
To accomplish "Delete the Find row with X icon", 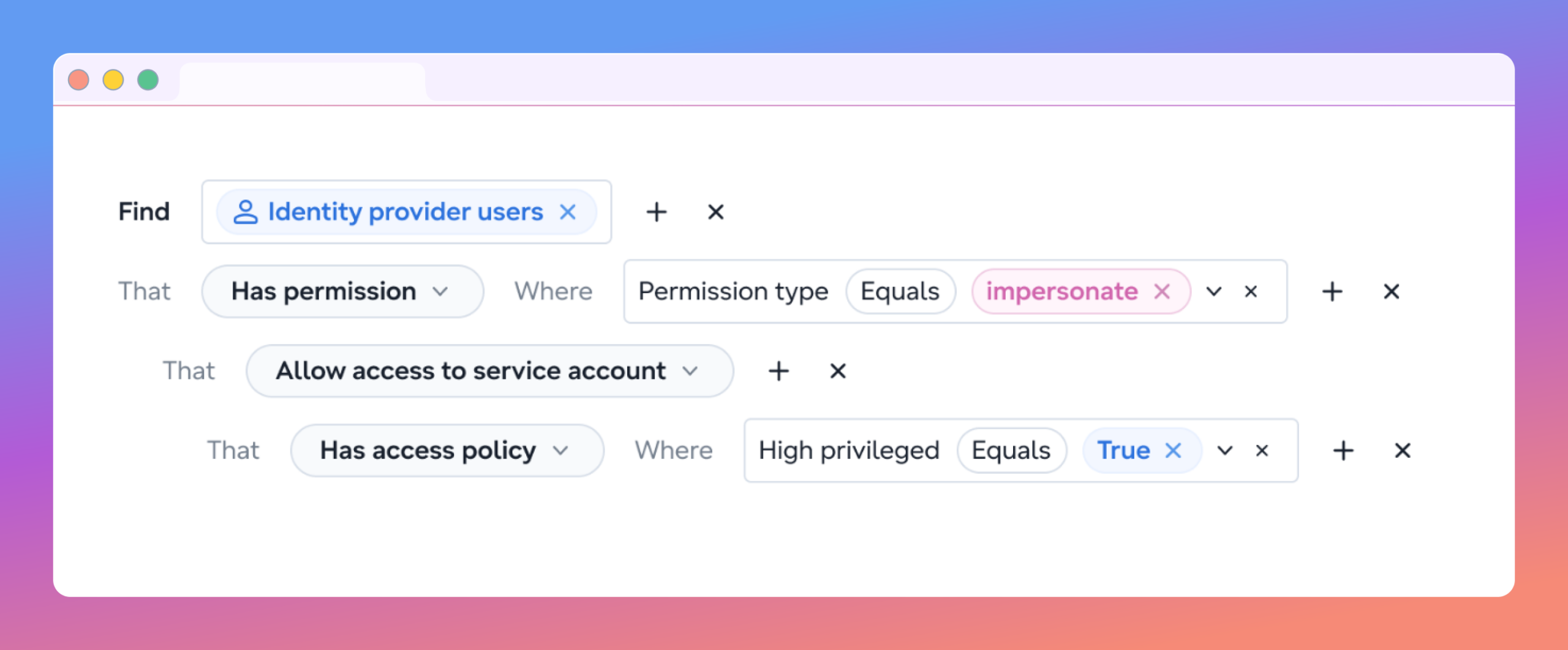I will coord(715,212).
